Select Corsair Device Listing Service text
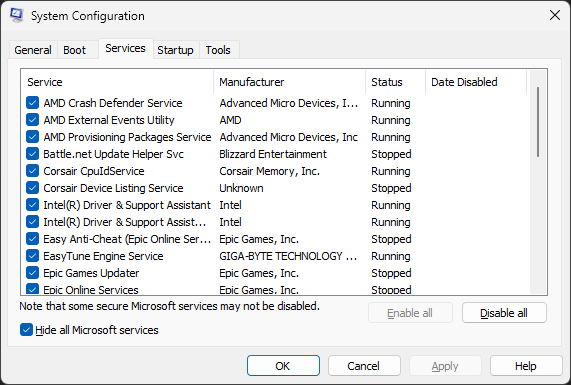The height and width of the screenshot is (385, 571). tap(113, 188)
